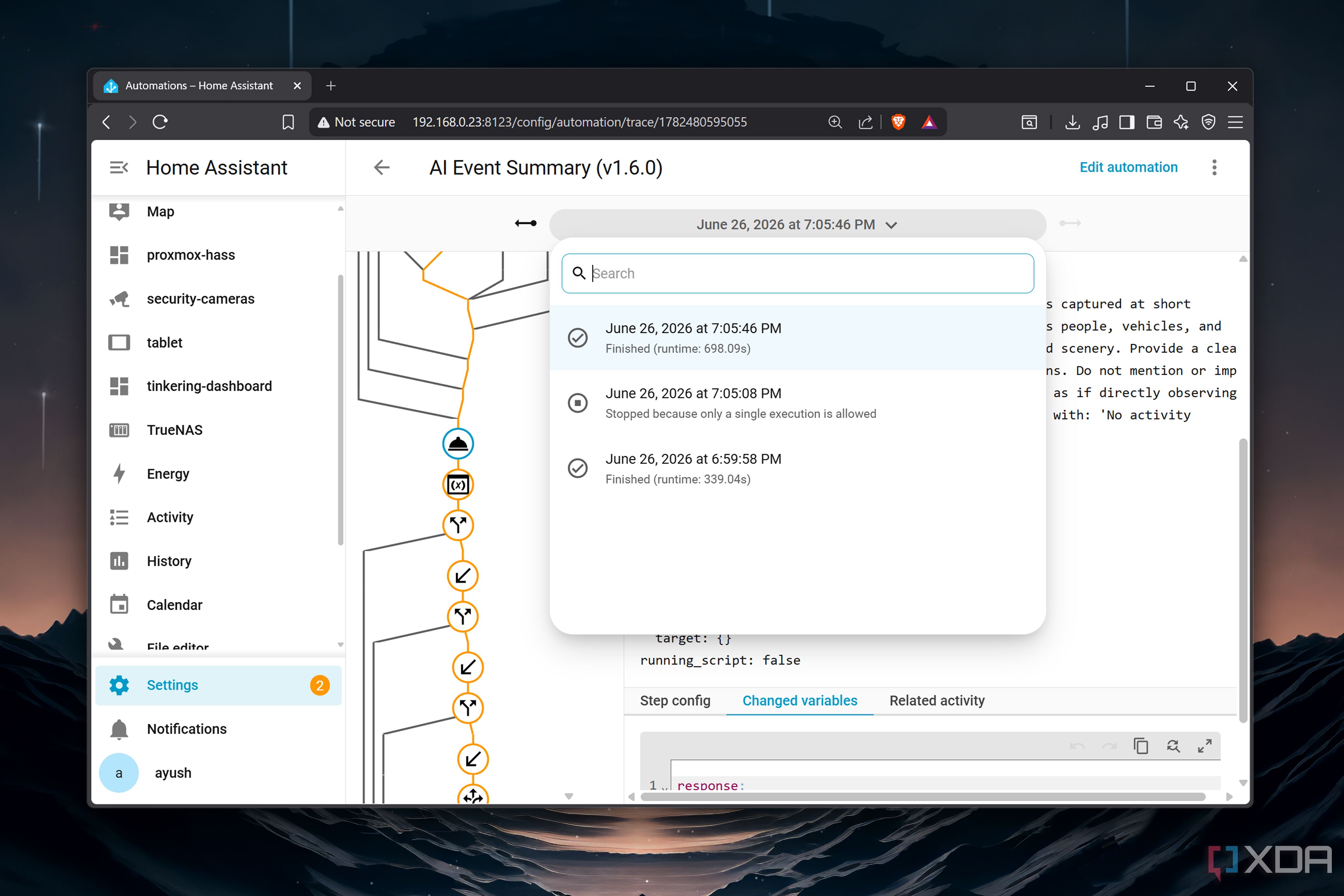1344x896 pixels.
Task: Open the proxmox-hass dashboard
Action: click(218, 255)
